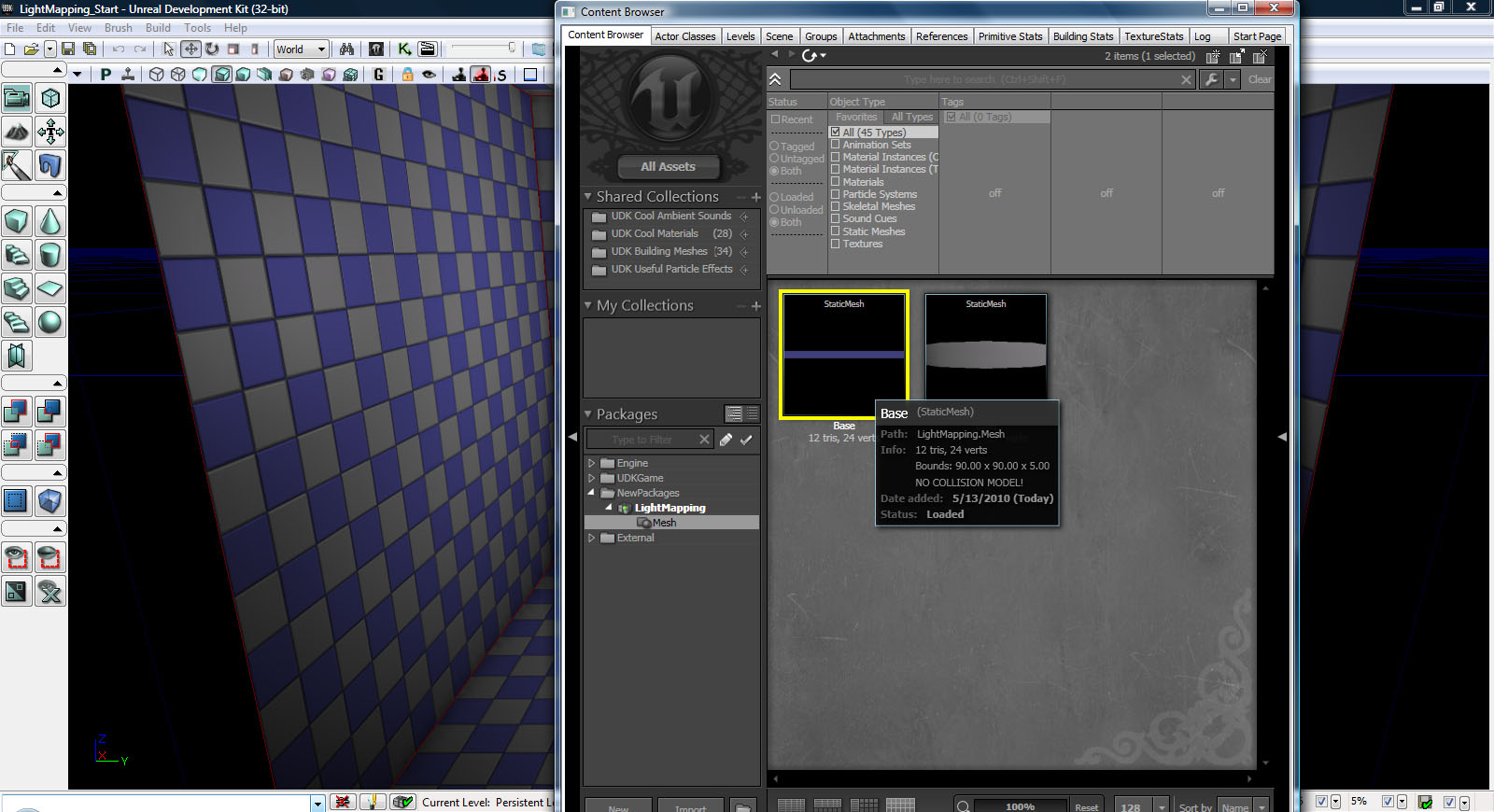Viewport: 1494px width, 812px height.
Task: Choose the Texture Alignment mode icon
Action: [x=50, y=132]
